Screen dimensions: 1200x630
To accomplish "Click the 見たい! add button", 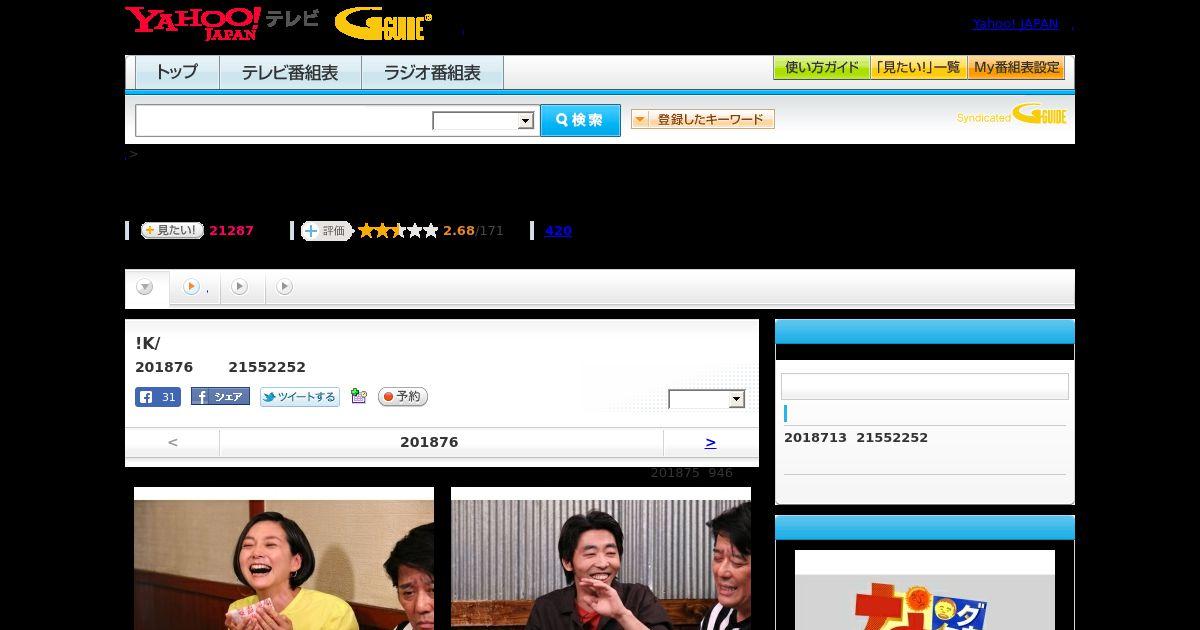I will [x=172, y=230].
